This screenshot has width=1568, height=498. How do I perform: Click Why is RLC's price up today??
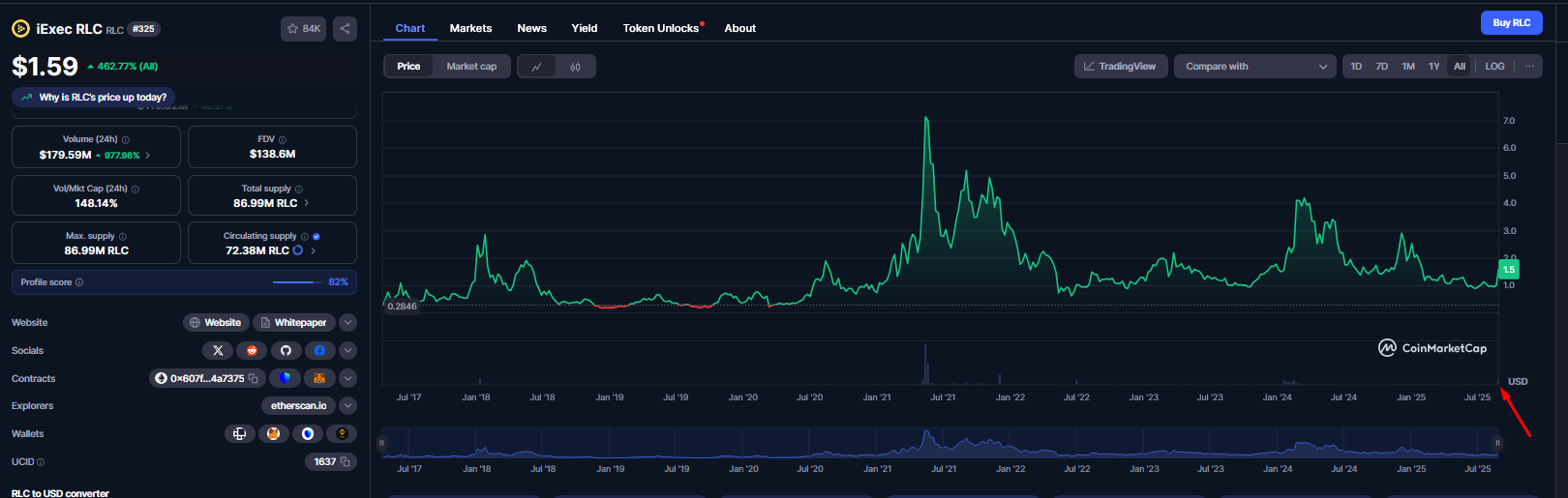(x=94, y=97)
